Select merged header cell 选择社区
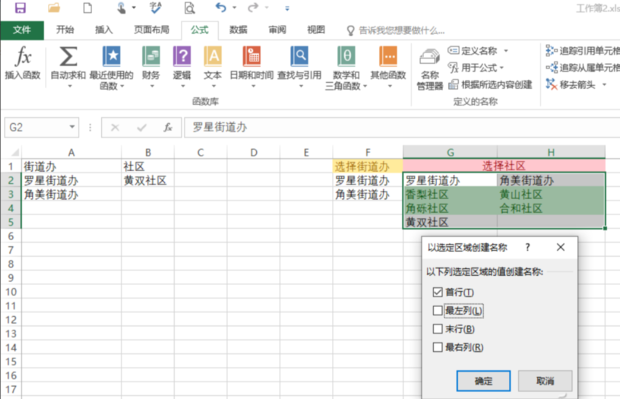This screenshot has height=399, width=620. click(504, 166)
